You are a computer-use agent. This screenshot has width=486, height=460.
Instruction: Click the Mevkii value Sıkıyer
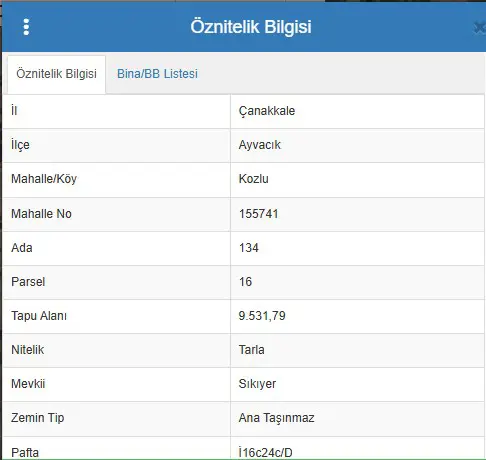coord(257,384)
